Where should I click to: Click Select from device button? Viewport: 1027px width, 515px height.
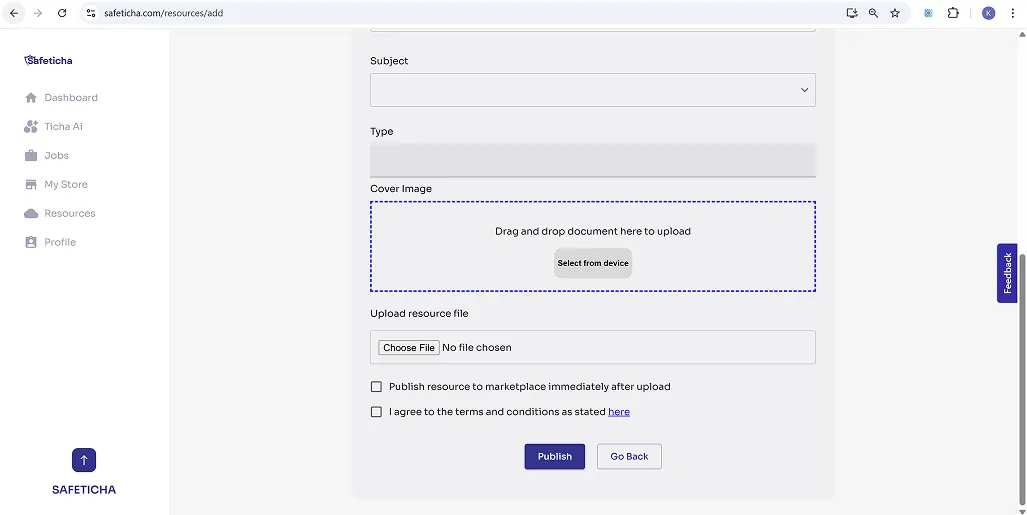593,263
